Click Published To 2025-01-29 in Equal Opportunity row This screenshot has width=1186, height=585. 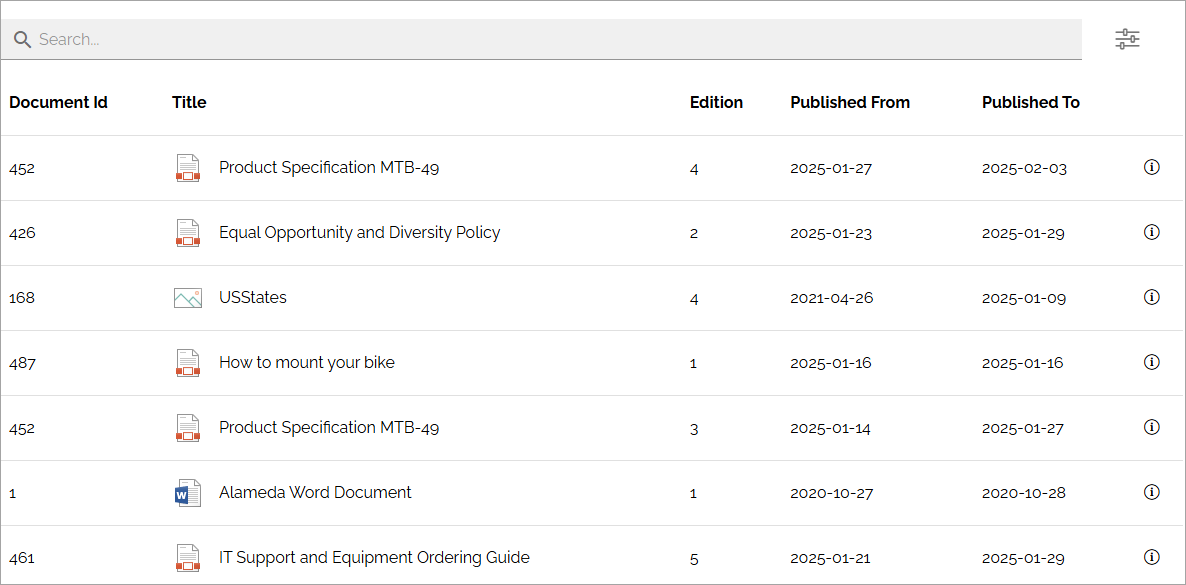(x=1023, y=233)
